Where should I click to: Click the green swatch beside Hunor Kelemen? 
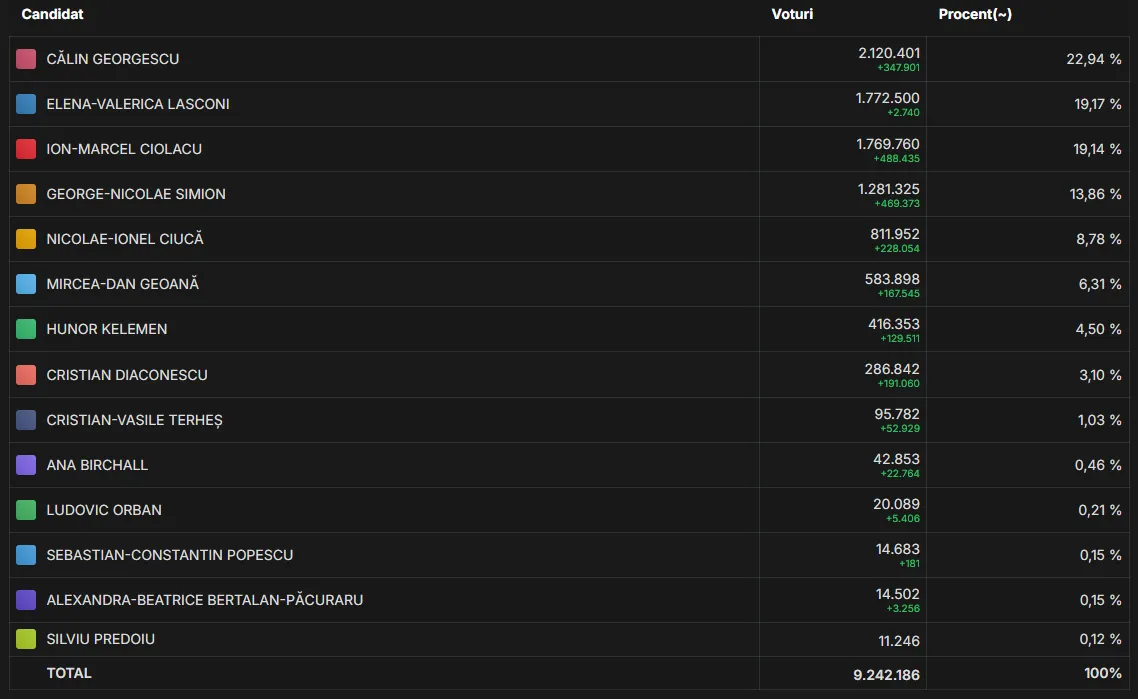pos(26,329)
